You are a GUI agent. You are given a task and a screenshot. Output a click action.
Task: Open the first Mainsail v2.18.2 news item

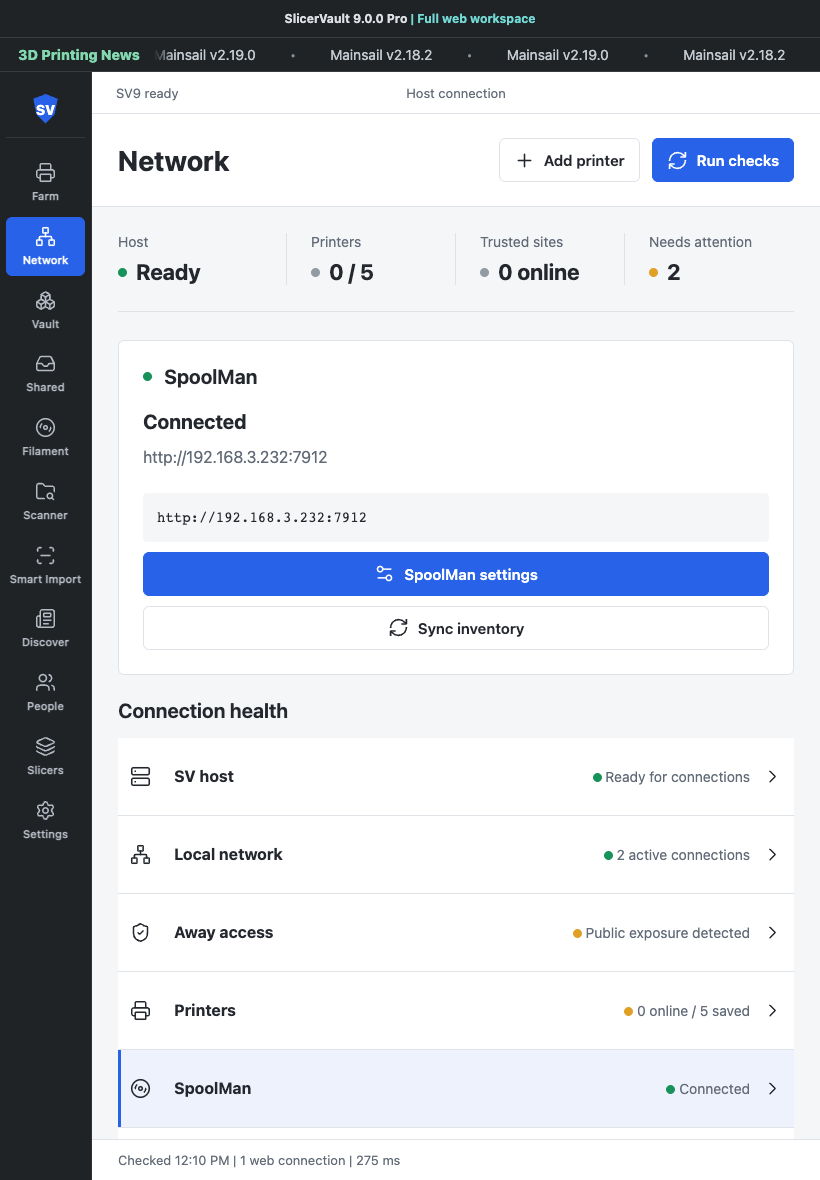[381, 55]
